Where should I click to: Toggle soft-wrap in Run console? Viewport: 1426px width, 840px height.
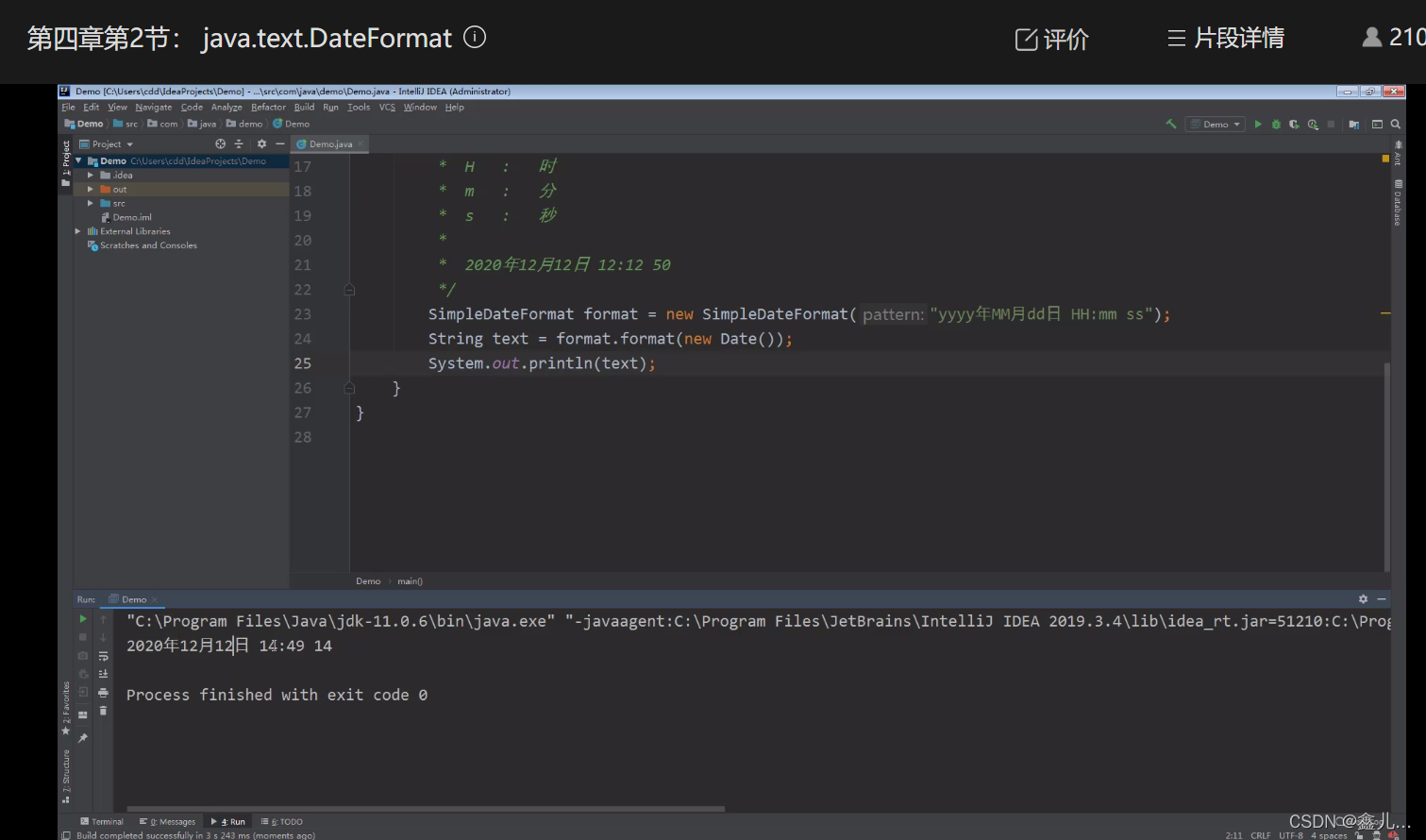click(x=104, y=656)
